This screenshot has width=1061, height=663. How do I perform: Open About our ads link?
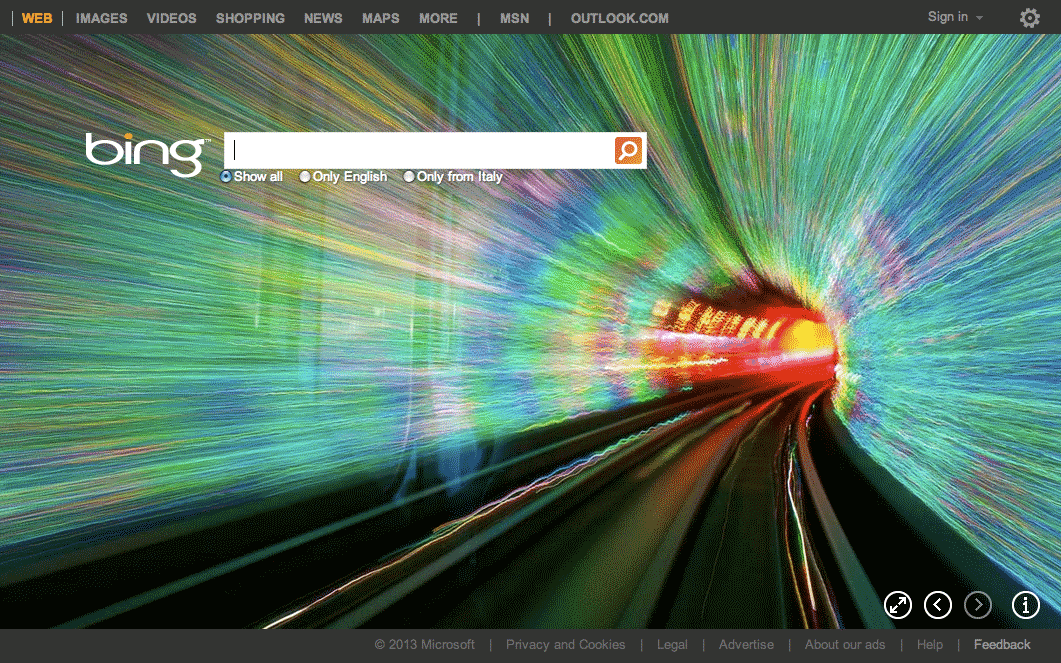coord(844,645)
